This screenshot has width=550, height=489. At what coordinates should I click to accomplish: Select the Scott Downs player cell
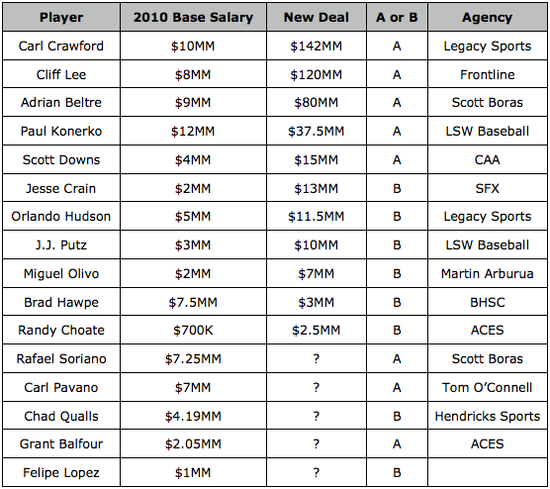(x=61, y=160)
